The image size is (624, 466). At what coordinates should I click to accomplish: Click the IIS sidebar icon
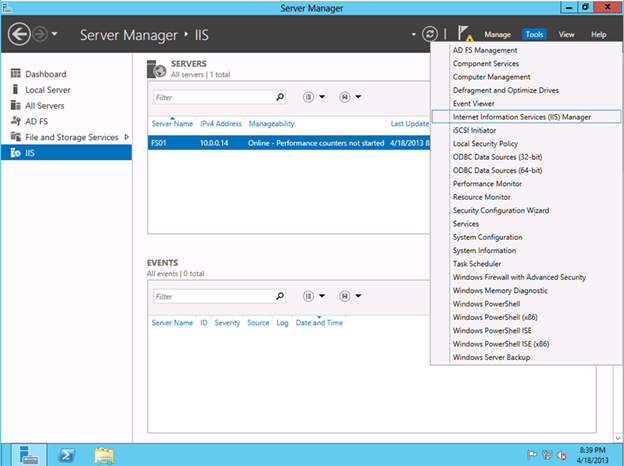[x=16, y=153]
